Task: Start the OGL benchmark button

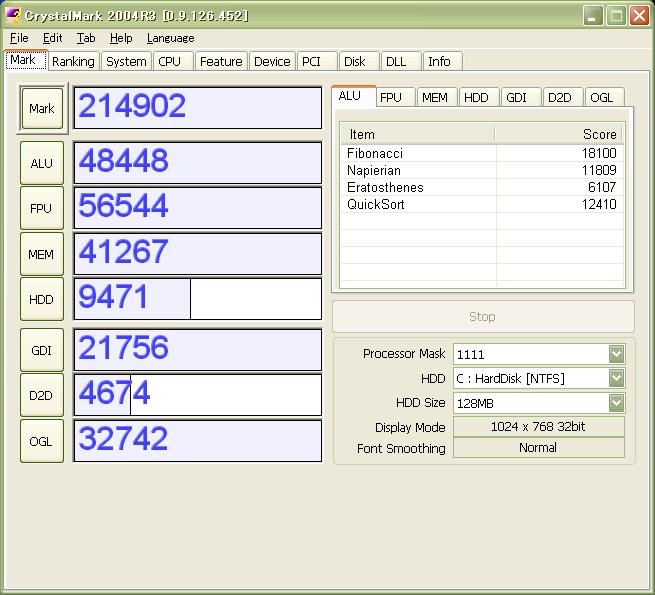Action: coord(41,441)
